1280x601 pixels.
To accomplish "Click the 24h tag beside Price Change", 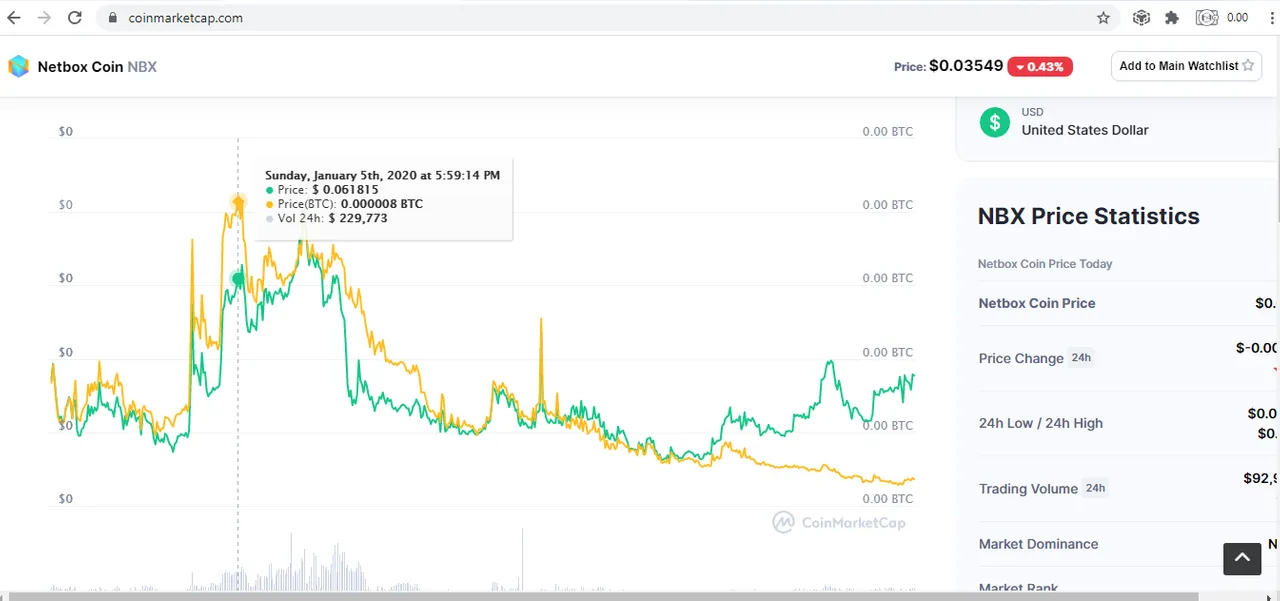I will (1081, 358).
